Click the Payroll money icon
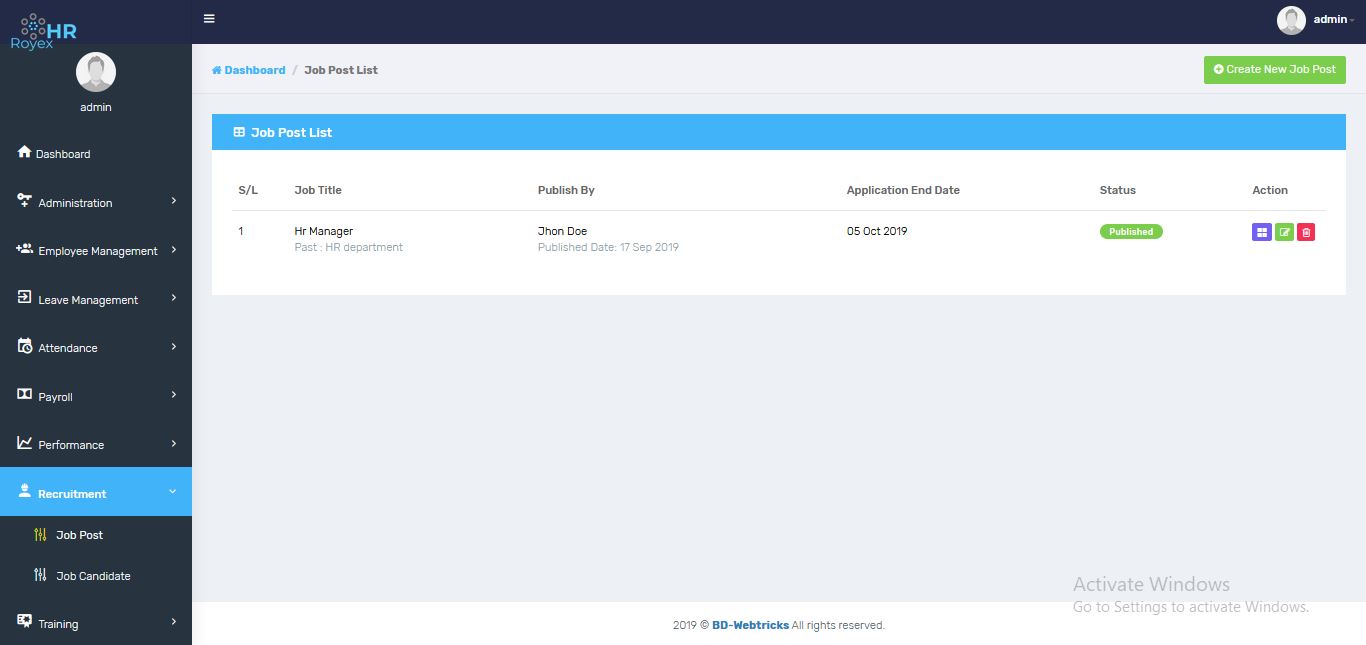1366x645 pixels. tap(25, 395)
